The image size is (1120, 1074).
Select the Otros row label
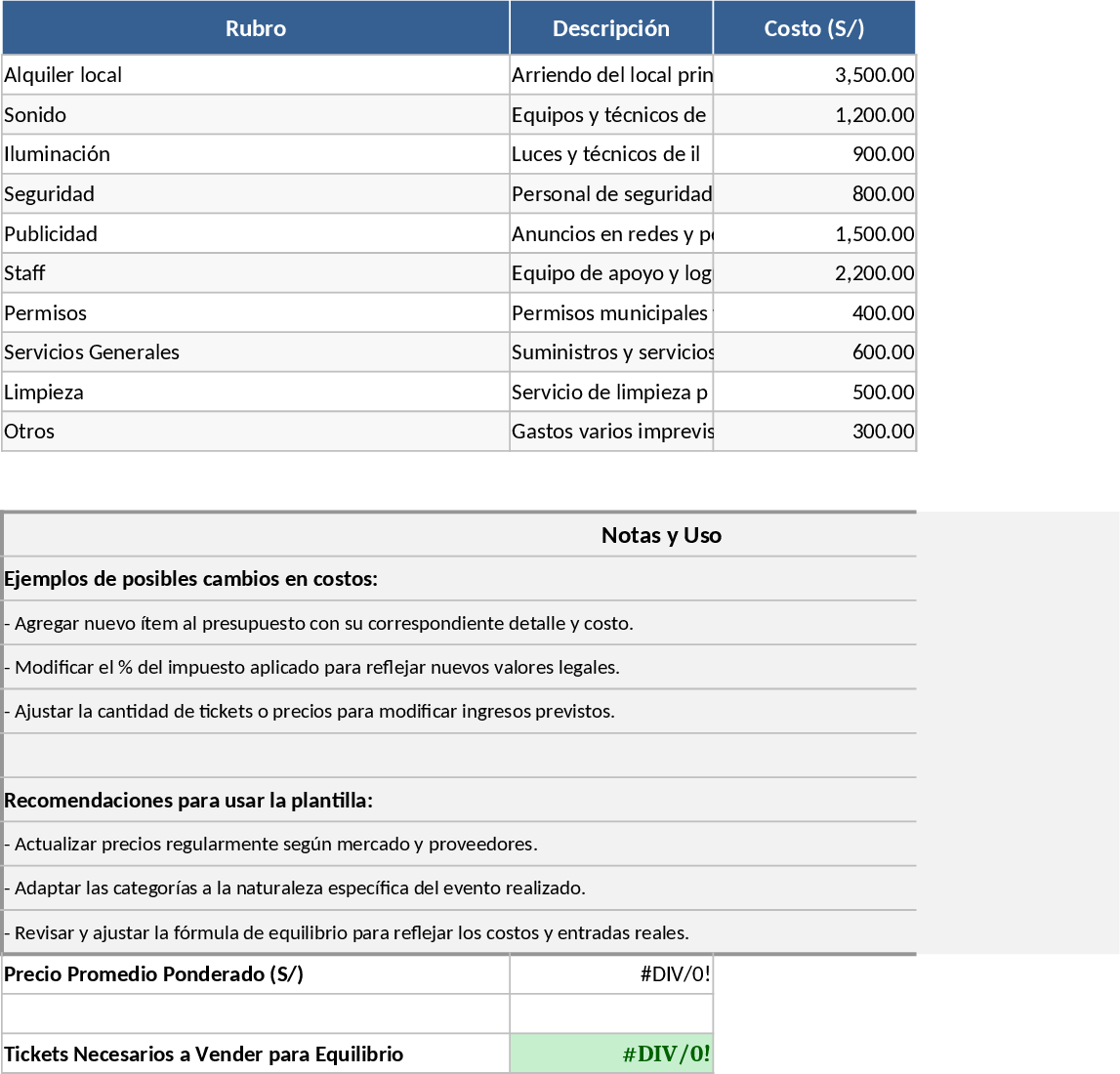255,432
